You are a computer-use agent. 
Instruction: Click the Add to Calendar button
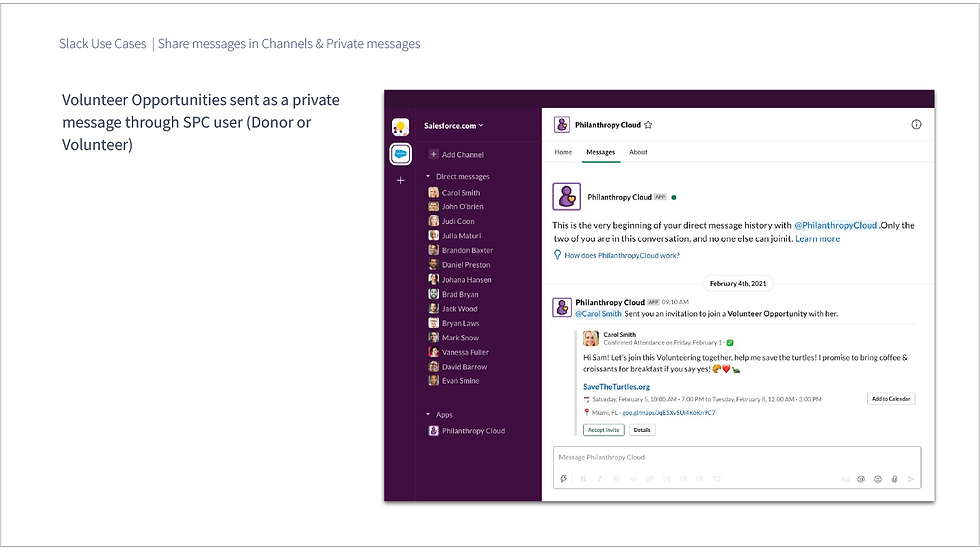(891, 399)
